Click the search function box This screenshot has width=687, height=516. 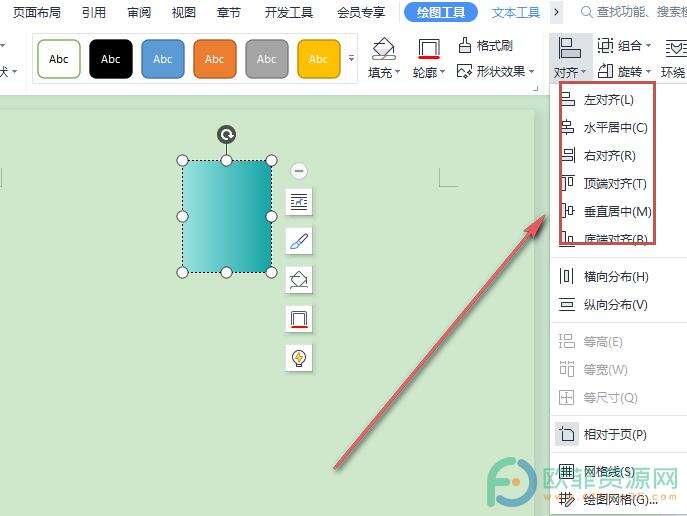(x=634, y=12)
